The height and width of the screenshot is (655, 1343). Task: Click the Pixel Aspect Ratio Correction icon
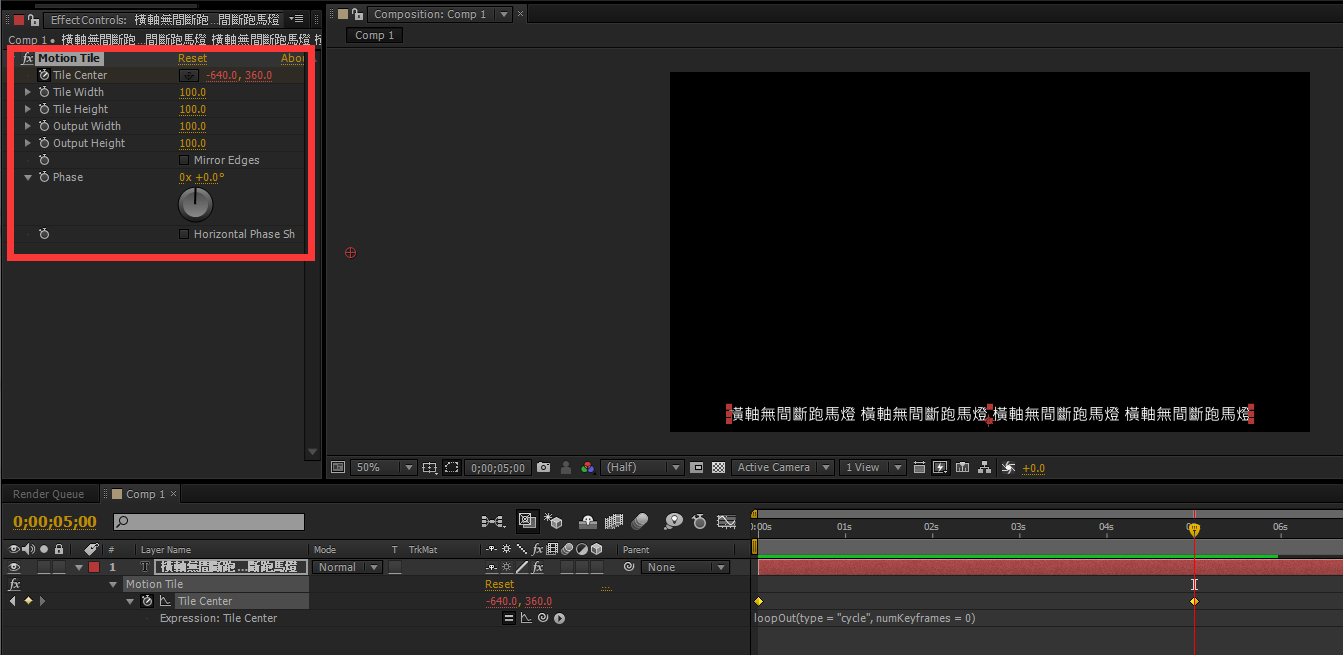pyautogui.click(x=919, y=467)
